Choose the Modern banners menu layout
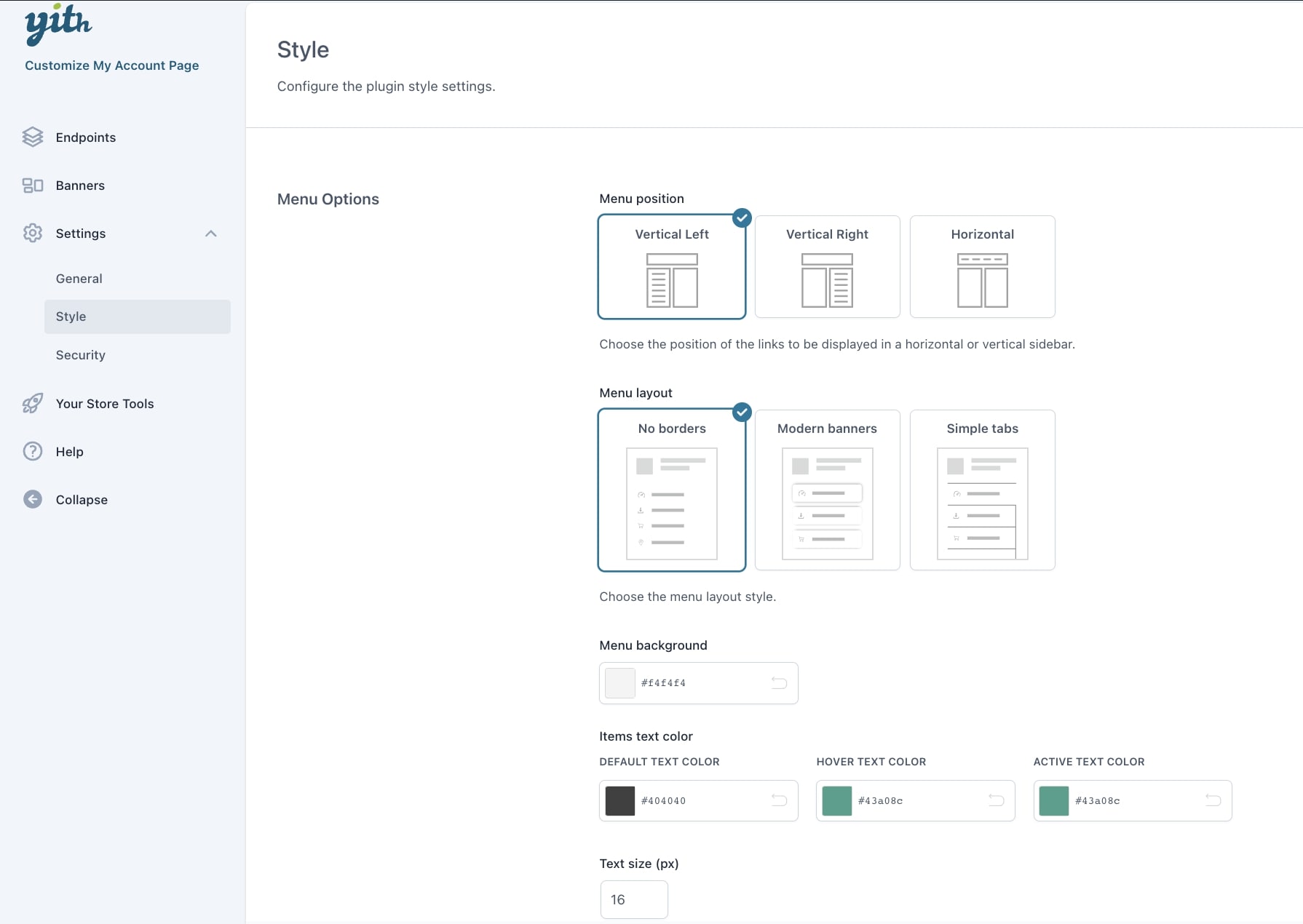The height and width of the screenshot is (924, 1303). pyautogui.click(x=827, y=490)
